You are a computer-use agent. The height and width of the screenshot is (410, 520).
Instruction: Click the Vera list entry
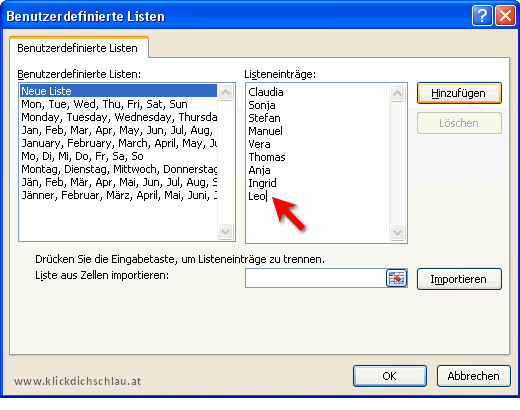pos(259,144)
